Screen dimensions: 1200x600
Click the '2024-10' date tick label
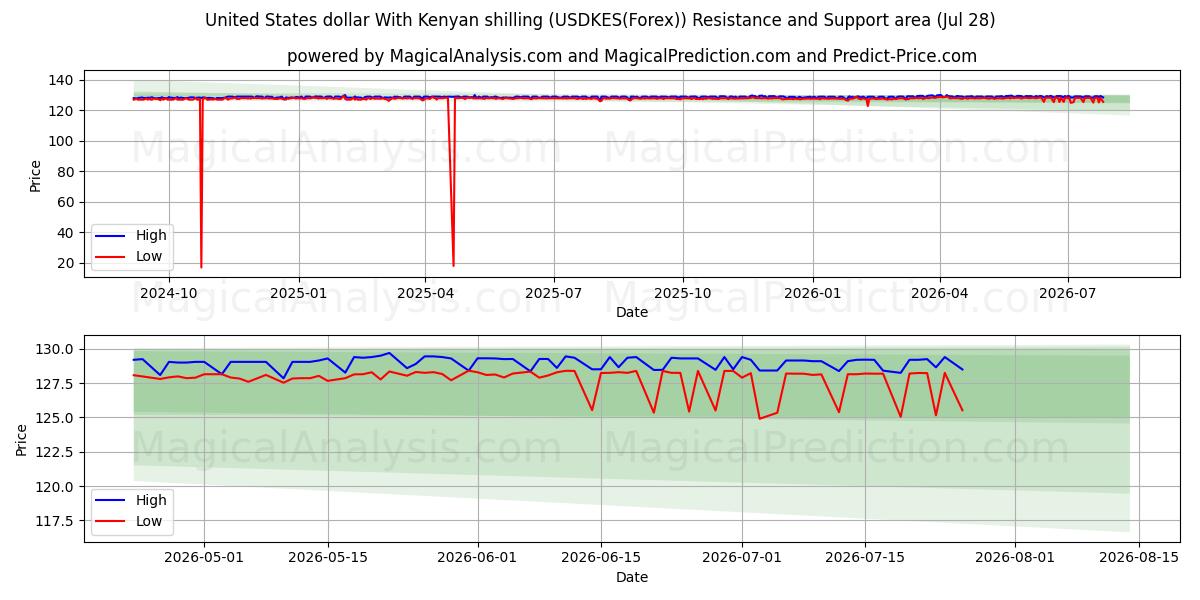click(x=169, y=293)
